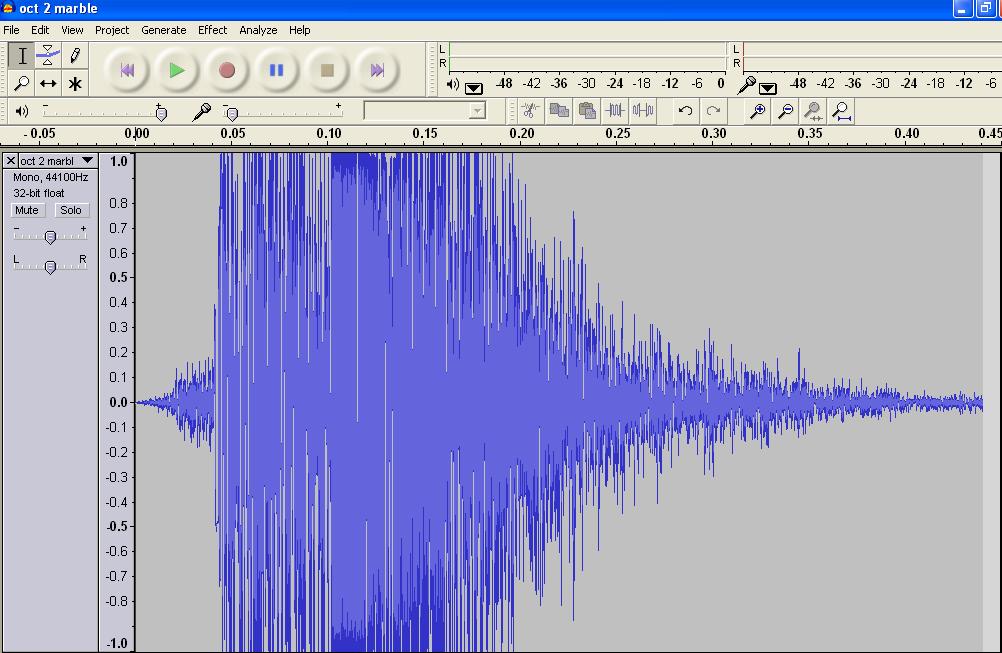Activate the Selection I-beam tool
This screenshot has width=1002, height=653.
21,55
